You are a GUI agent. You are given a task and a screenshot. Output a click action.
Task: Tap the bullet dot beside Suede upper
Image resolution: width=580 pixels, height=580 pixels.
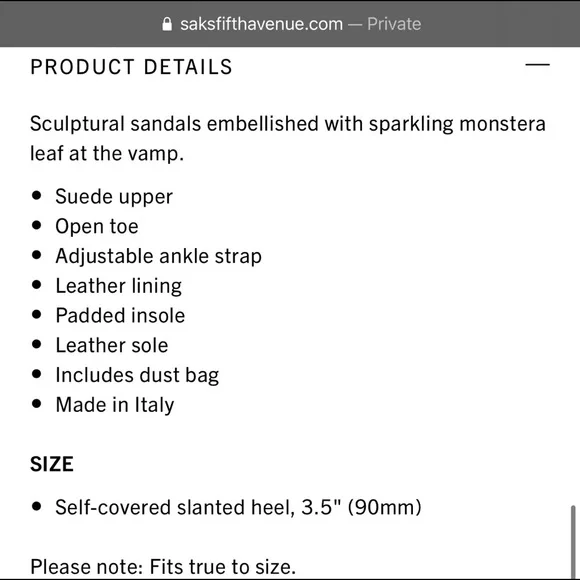click(x=37, y=195)
